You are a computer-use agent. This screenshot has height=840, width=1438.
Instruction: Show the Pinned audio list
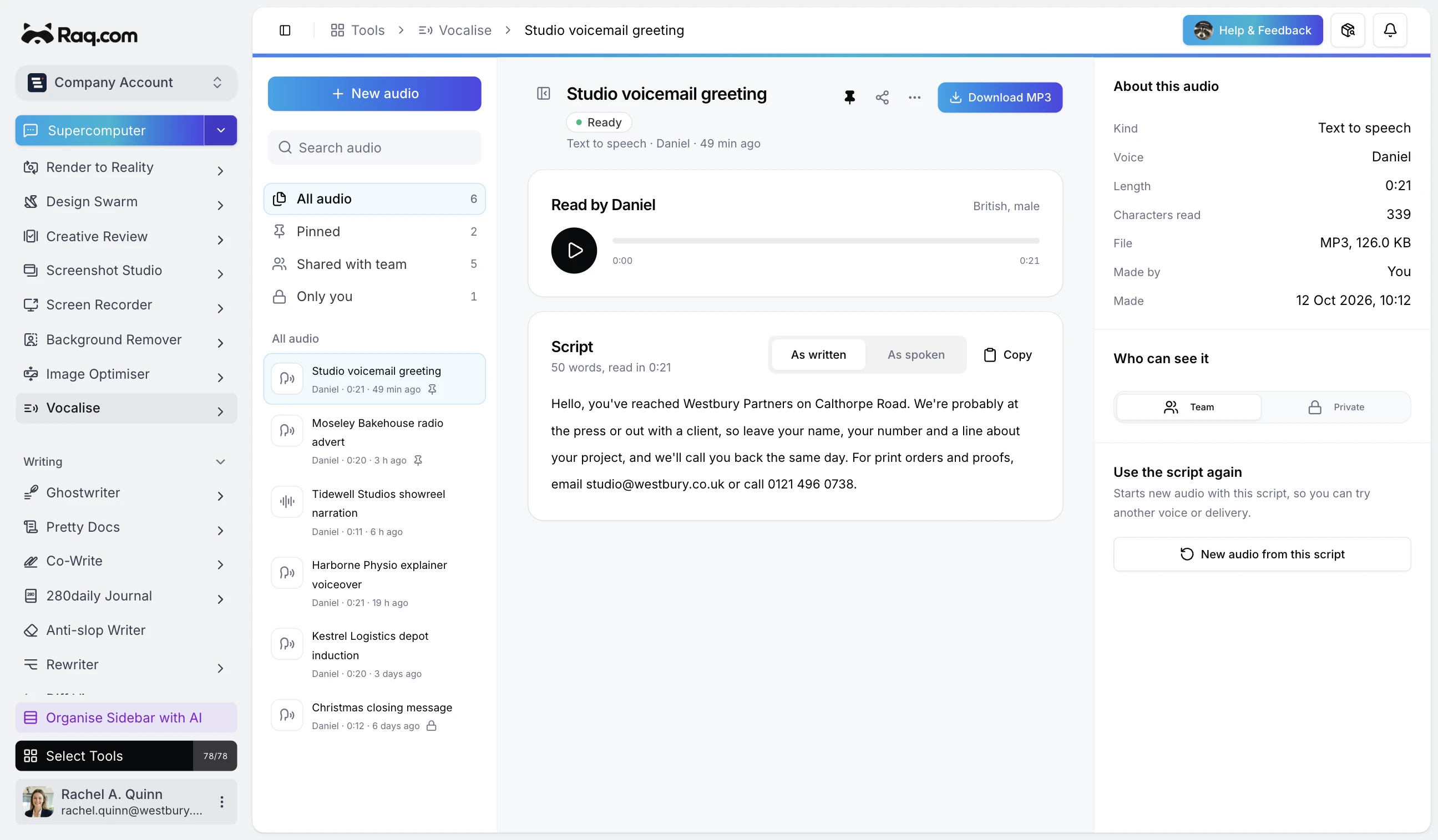tap(374, 232)
